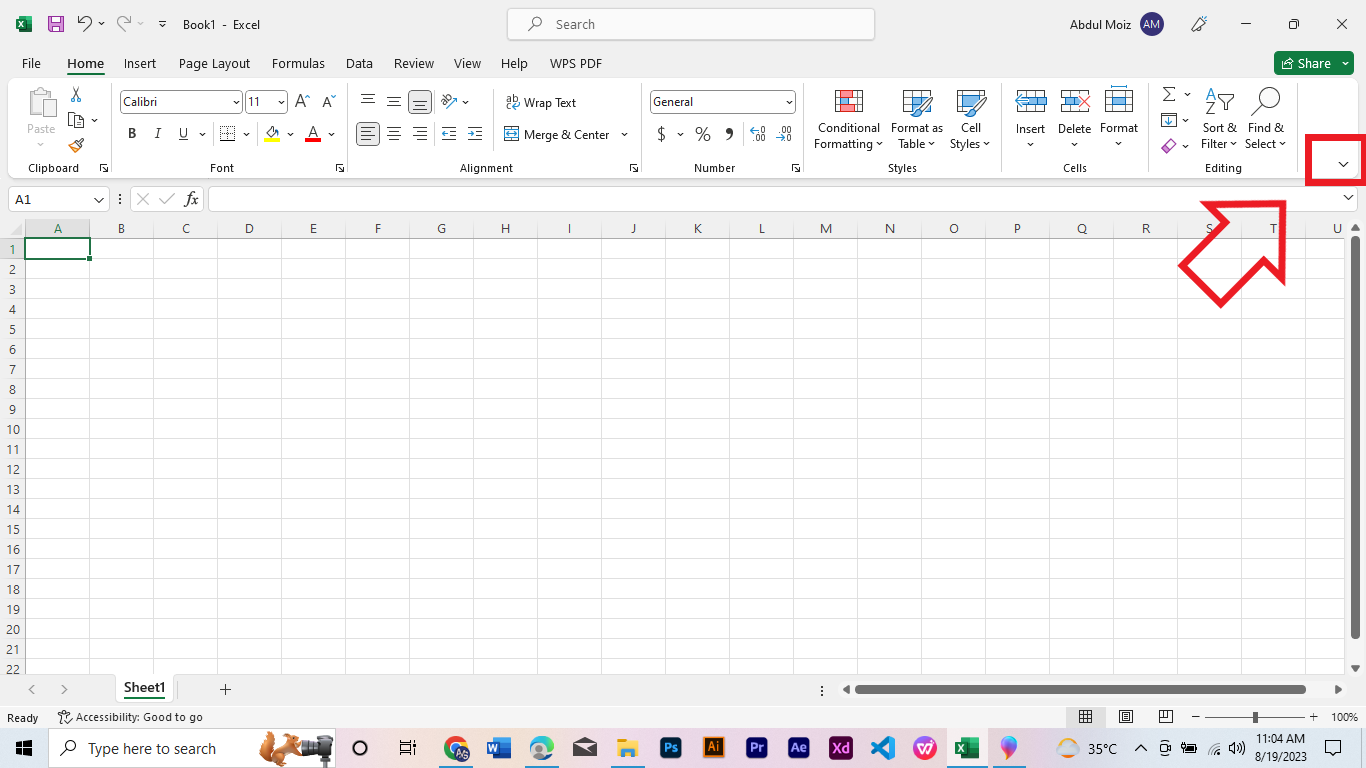This screenshot has height=768, width=1366.
Task: Switch to the Insert tab
Action: [140, 63]
